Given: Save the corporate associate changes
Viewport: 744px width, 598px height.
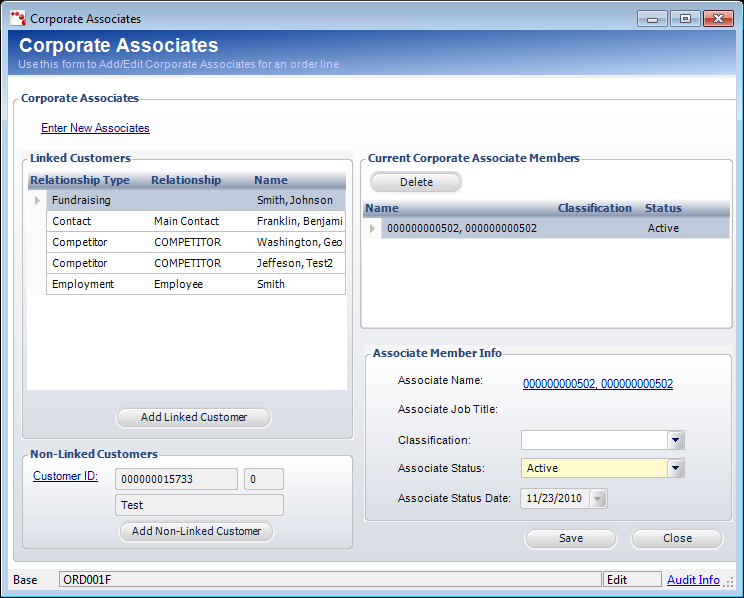Looking at the screenshot, I should (x=571, y=538).
